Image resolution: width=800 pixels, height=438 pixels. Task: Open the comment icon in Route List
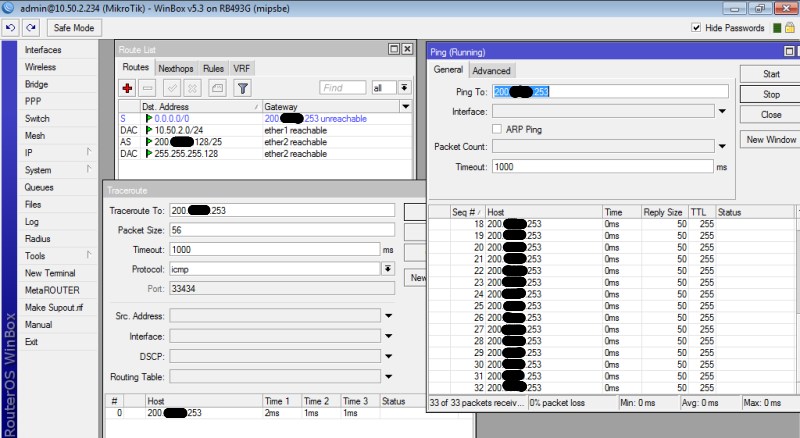pos(217,88)
